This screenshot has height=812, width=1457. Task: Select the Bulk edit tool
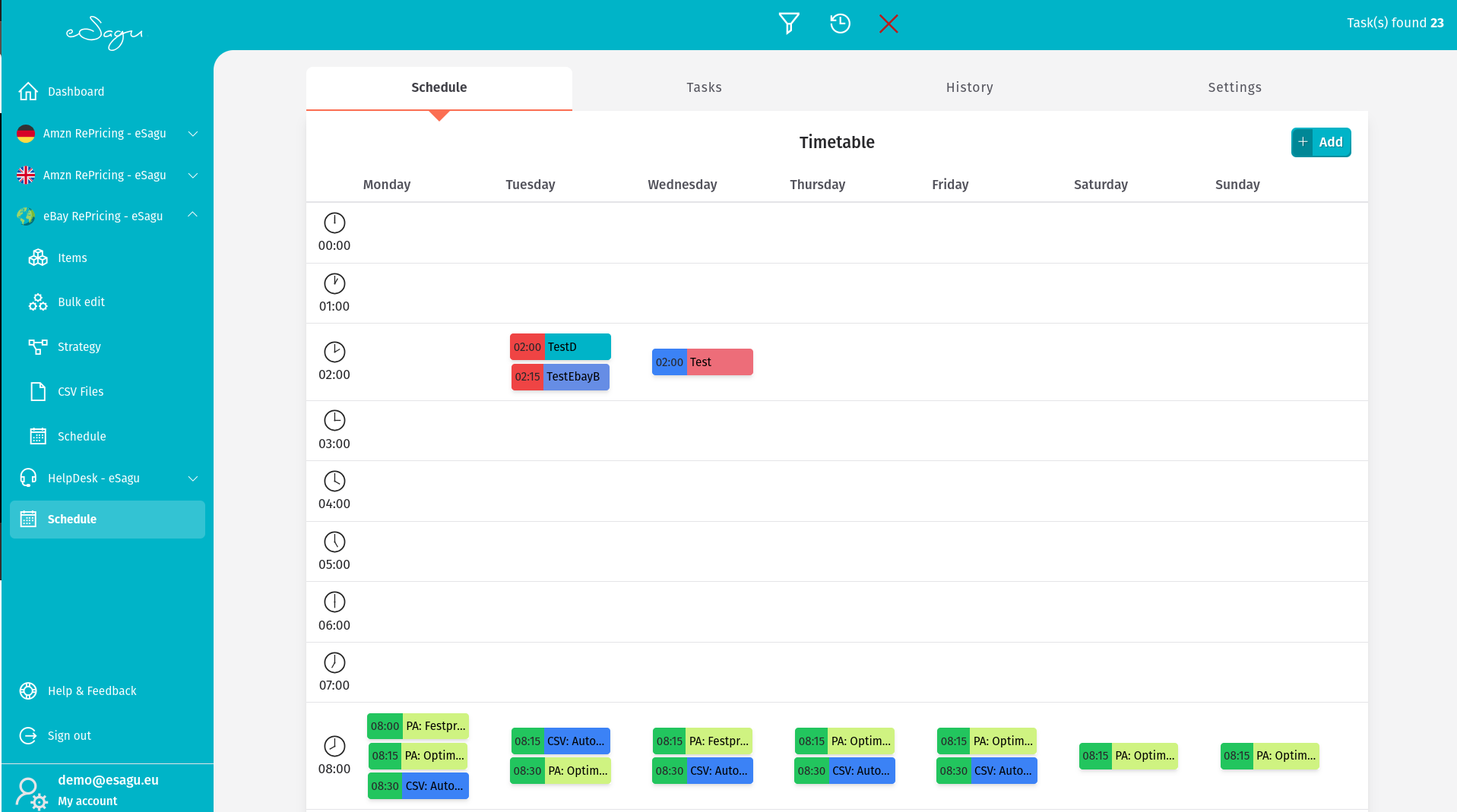point(81,302)
